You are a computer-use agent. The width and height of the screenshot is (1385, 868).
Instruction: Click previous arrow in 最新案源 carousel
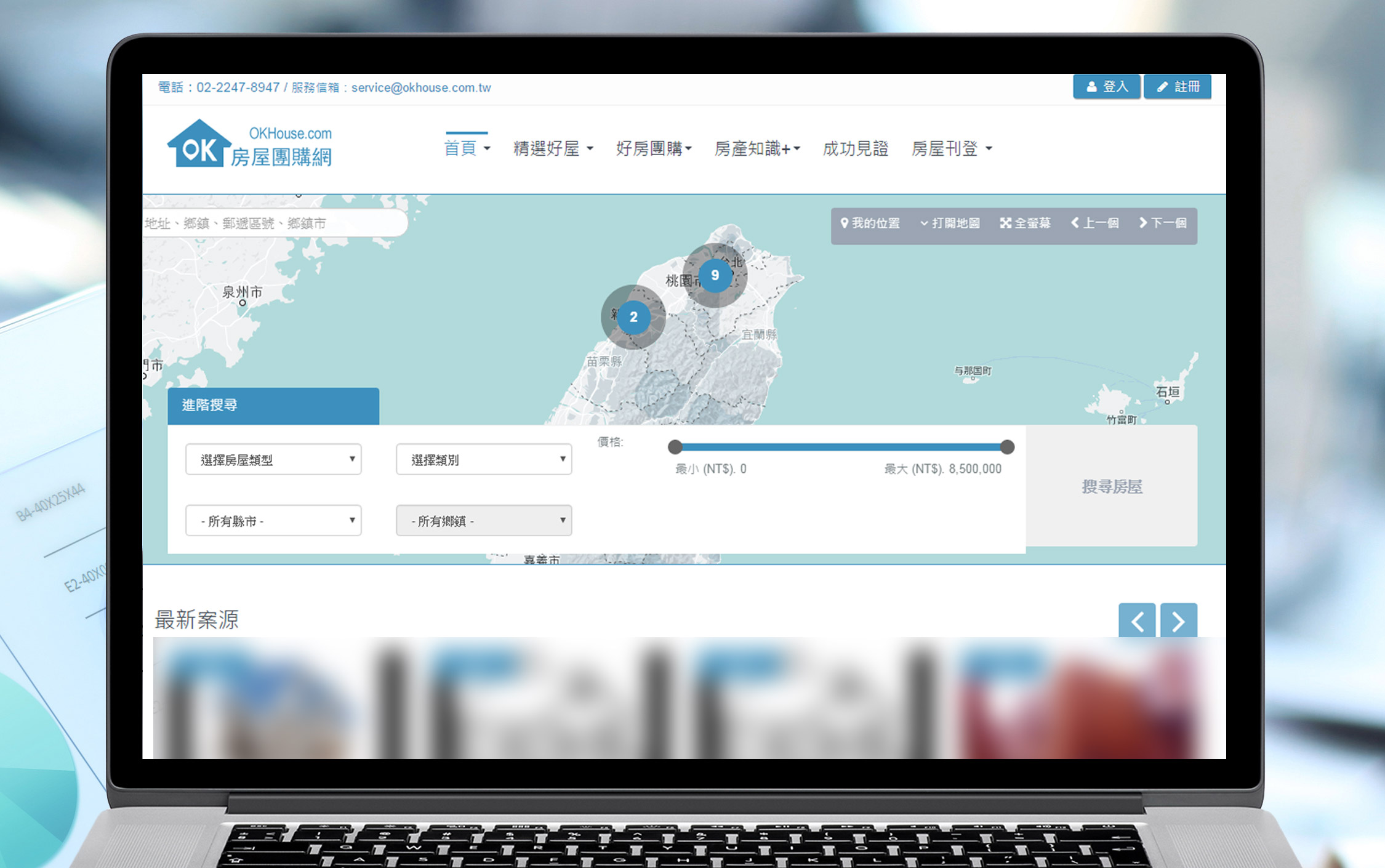pyautogui.click(x=1136, y=621)
